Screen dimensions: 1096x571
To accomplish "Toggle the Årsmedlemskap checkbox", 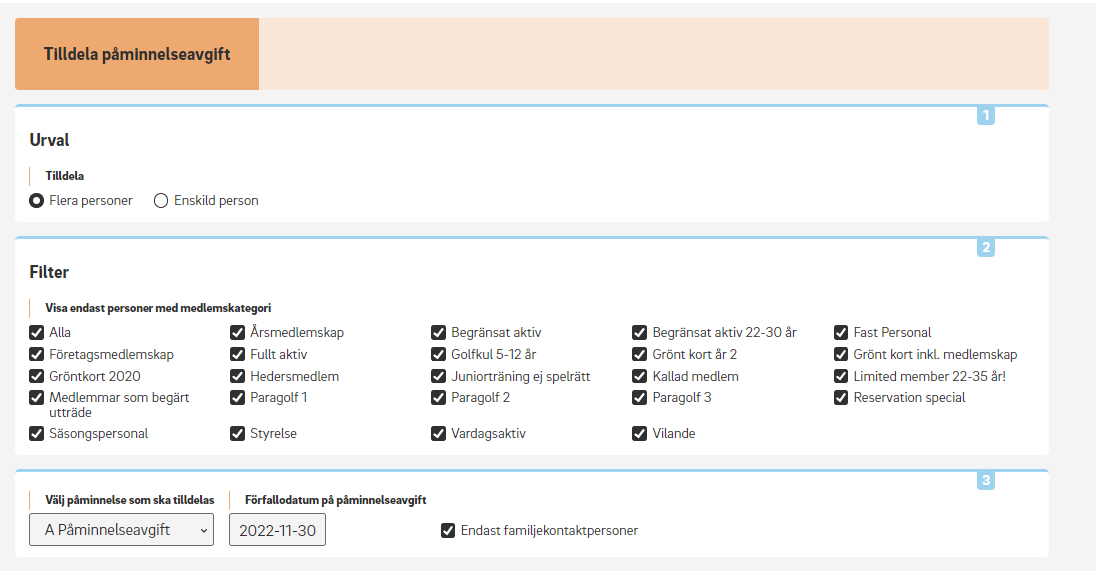I will pos(238,332).
